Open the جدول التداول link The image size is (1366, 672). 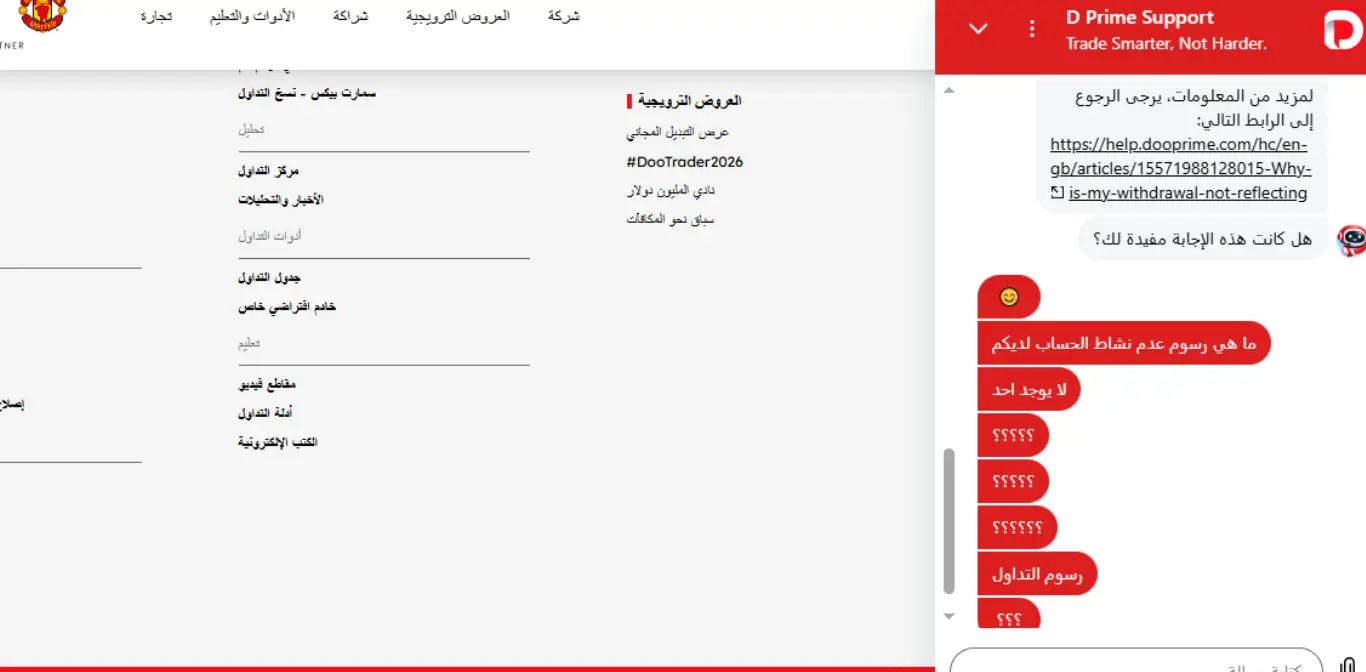[x=270, y=278]
